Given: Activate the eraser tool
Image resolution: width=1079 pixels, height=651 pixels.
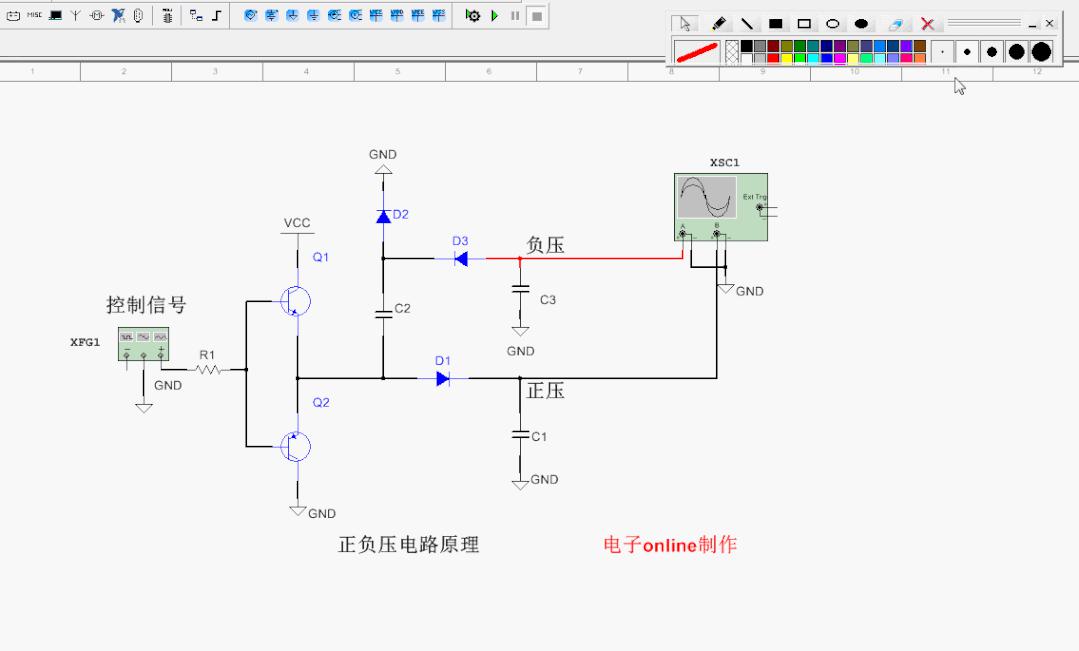Looking at the screenshot, I should coord(896,23).
